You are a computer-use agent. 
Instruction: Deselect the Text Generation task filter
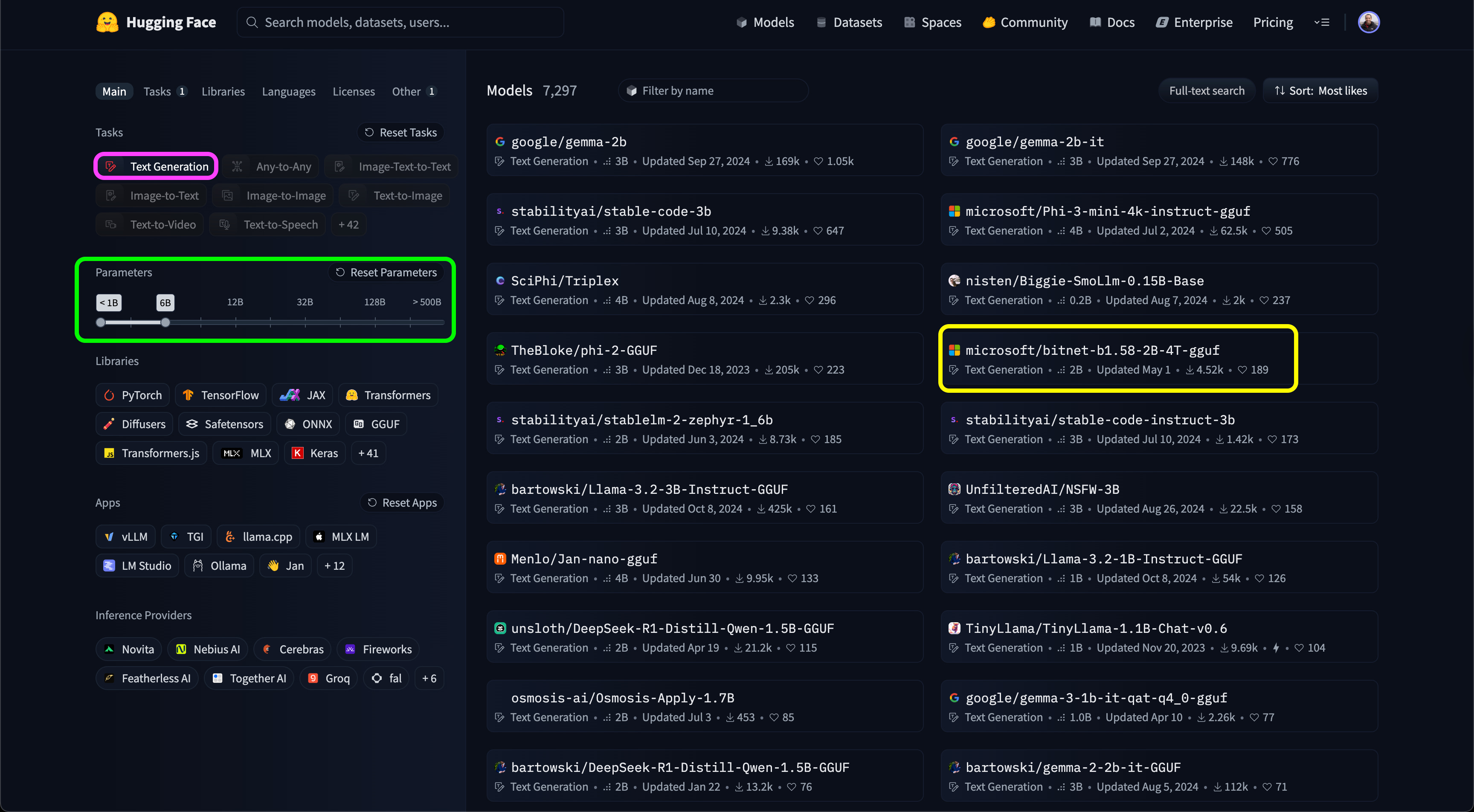156,166
